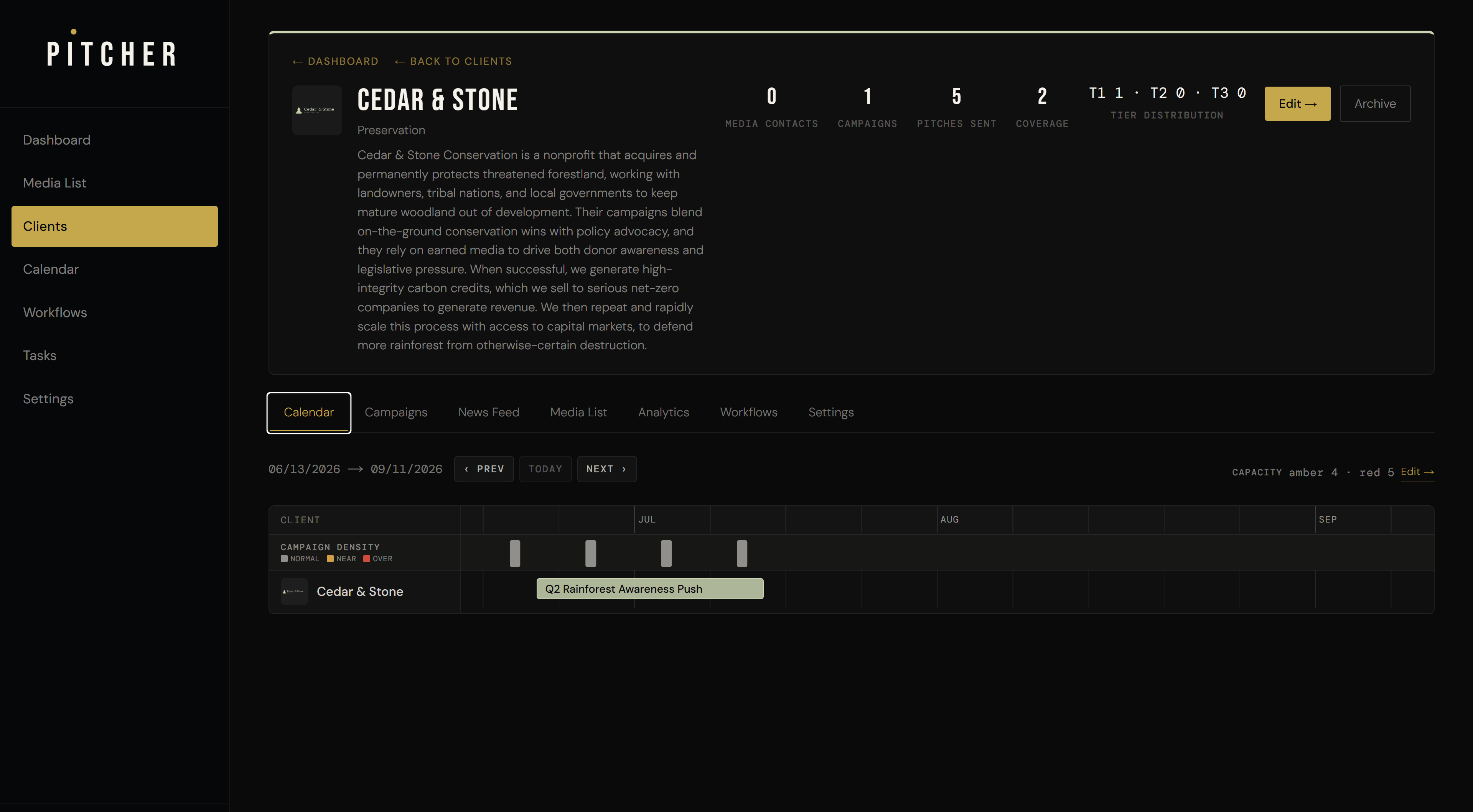This screenshot has height=812, width=1473.
Task: Click the Cedar & Stone header logo thumbnail
Action: click(317, 110)
